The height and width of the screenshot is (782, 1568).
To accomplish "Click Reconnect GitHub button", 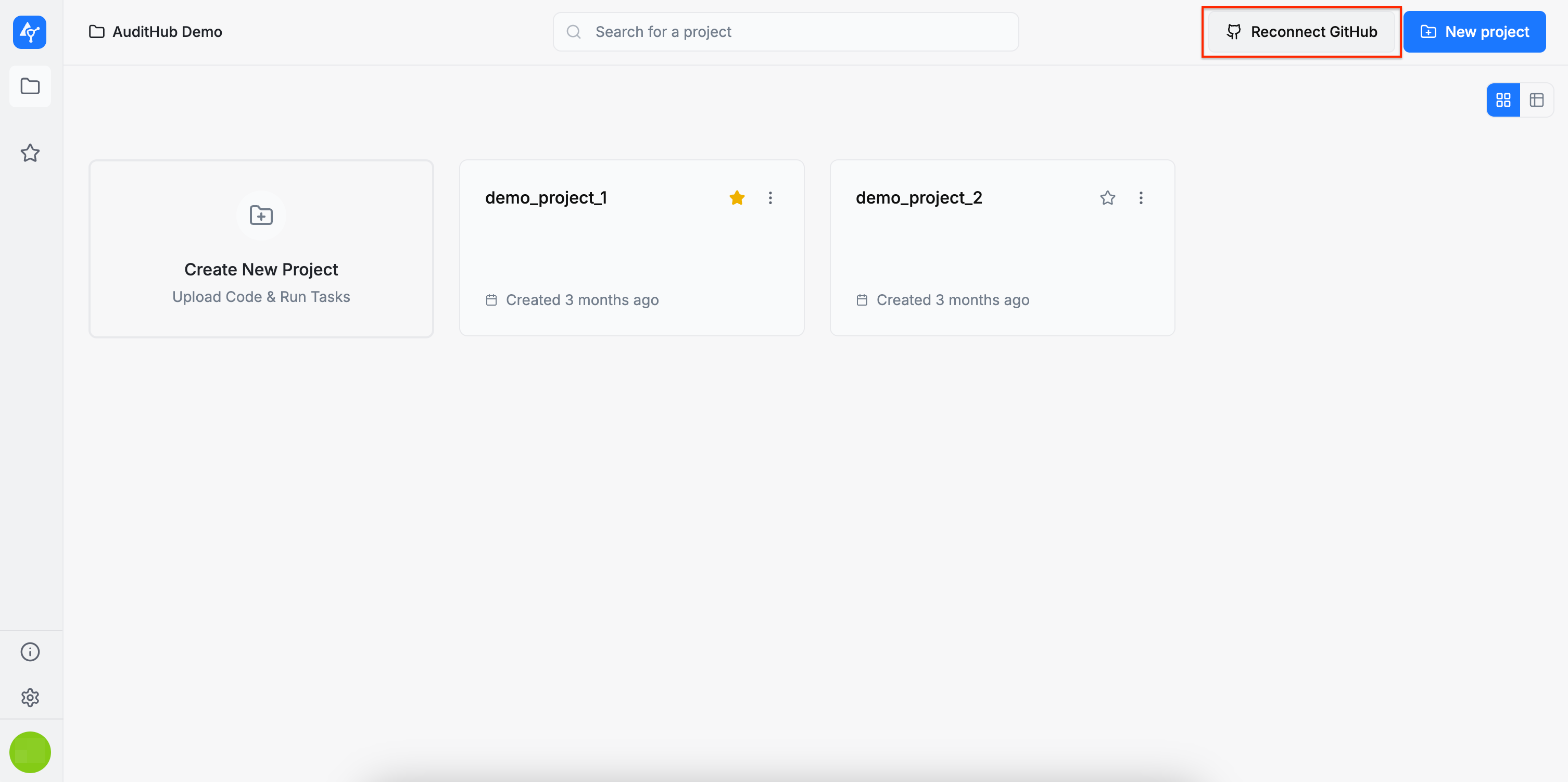I will (1301, 32).
